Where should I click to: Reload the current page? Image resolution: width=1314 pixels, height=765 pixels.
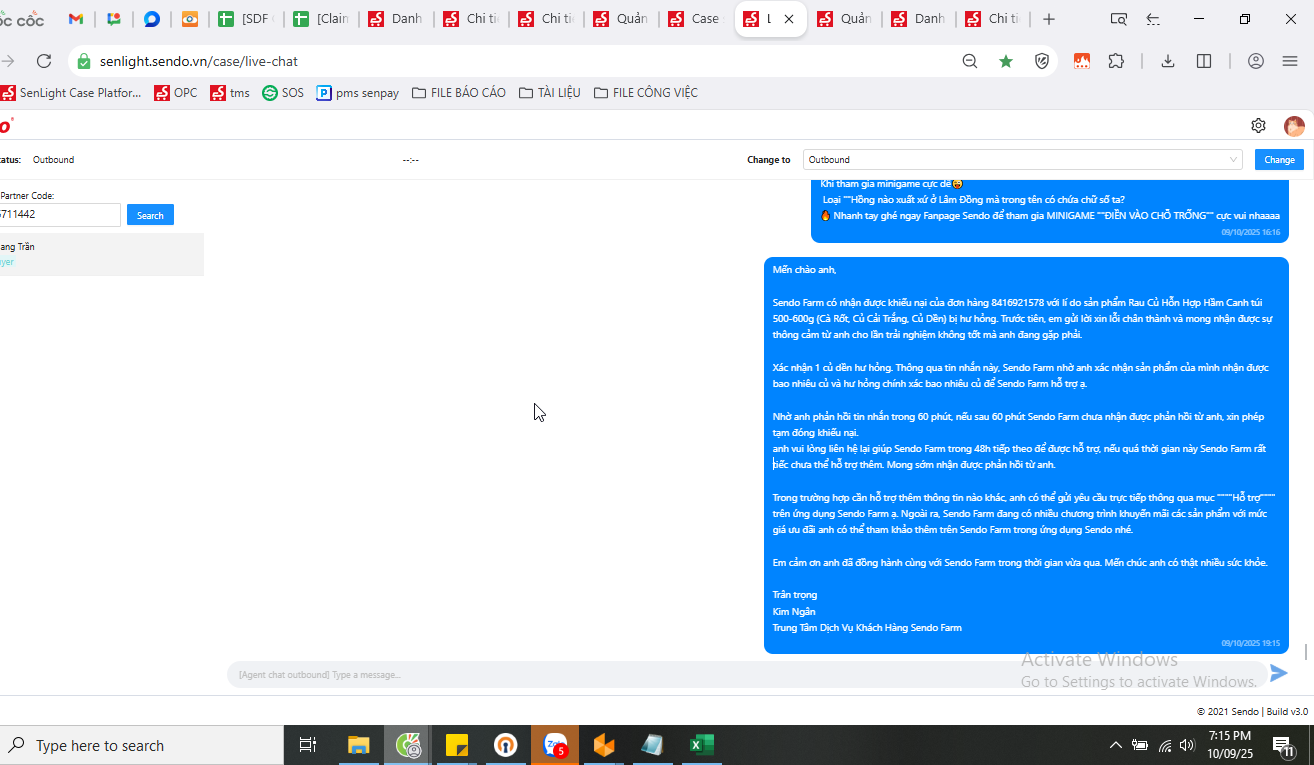(43, 61)
